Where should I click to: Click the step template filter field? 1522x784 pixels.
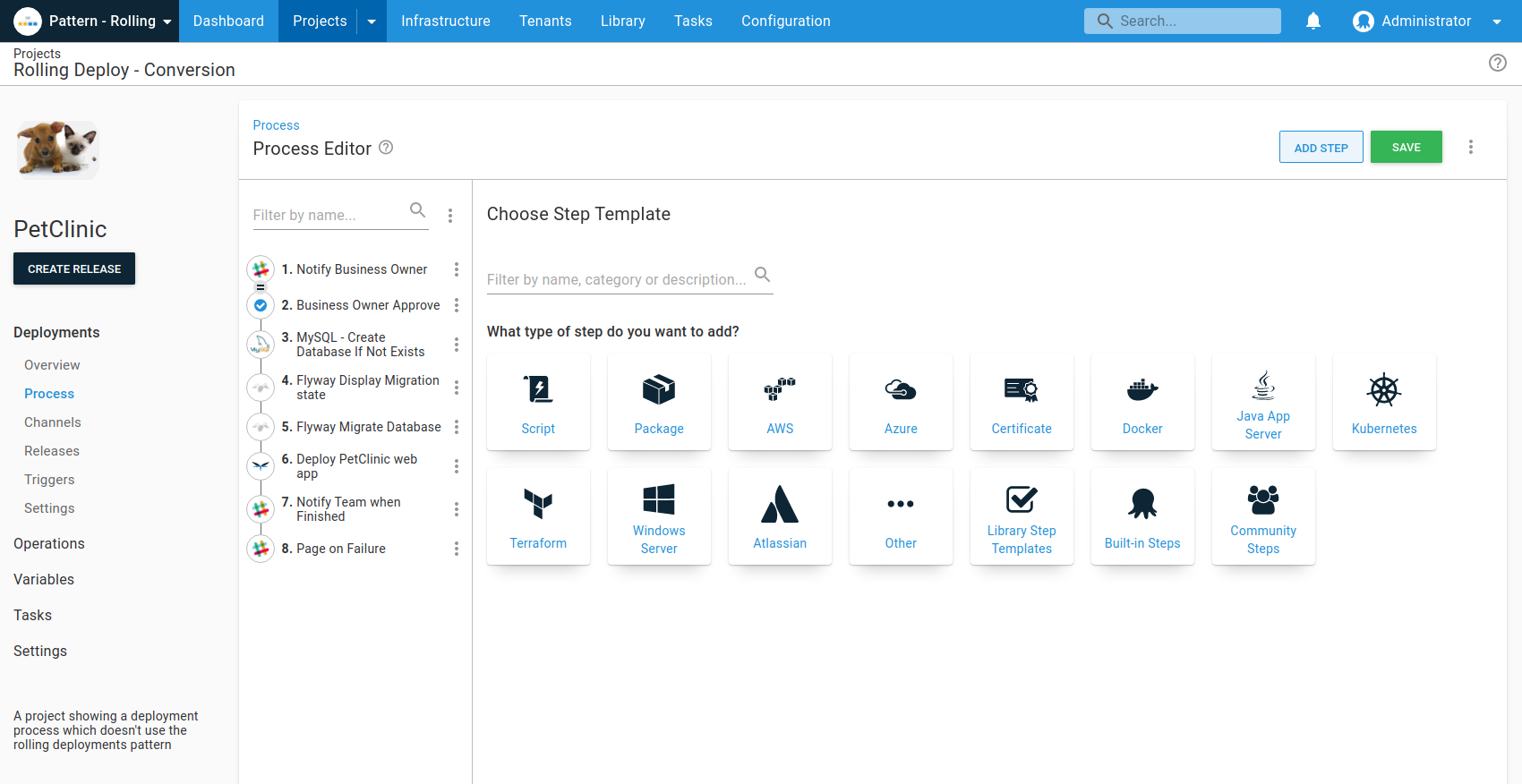(617, 279)
